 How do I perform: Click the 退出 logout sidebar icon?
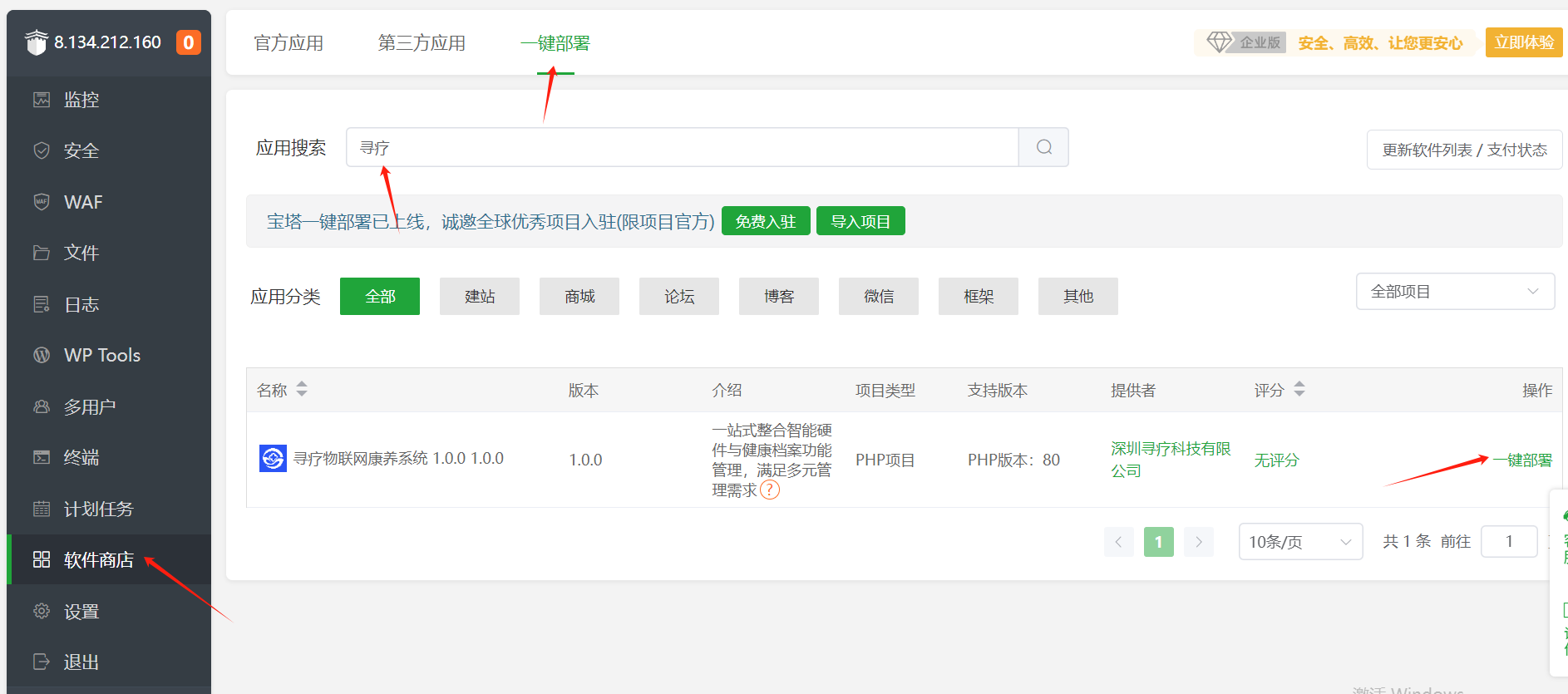(42, 662)
